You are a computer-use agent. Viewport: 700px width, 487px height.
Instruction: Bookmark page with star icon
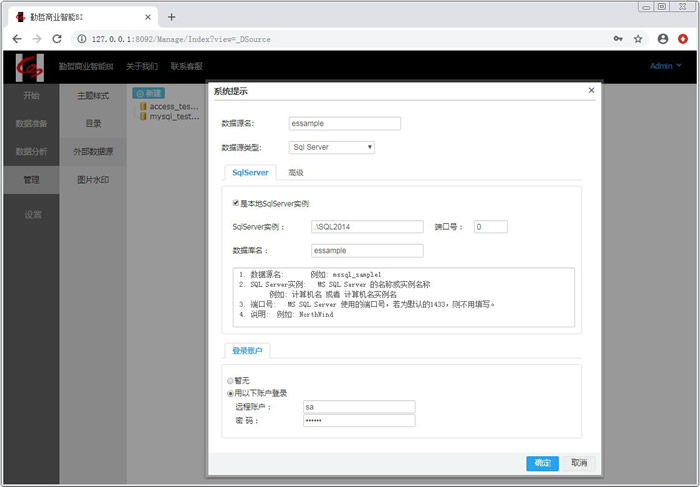[638, 39]
